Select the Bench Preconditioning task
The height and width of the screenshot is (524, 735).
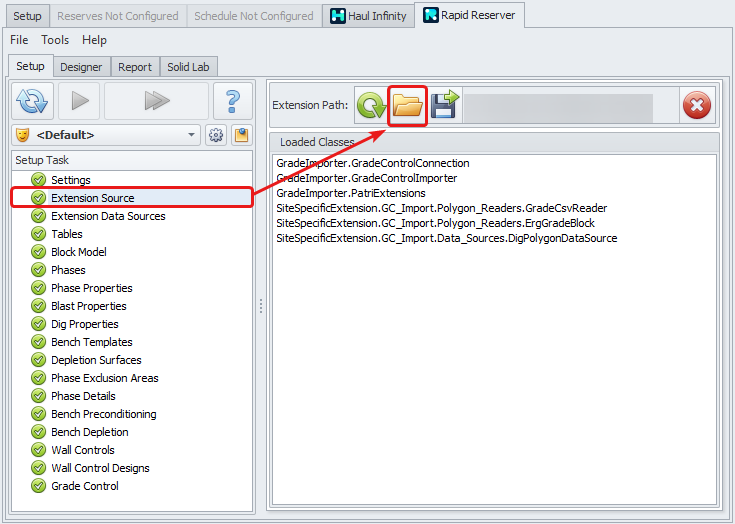[x=104, y=414]
